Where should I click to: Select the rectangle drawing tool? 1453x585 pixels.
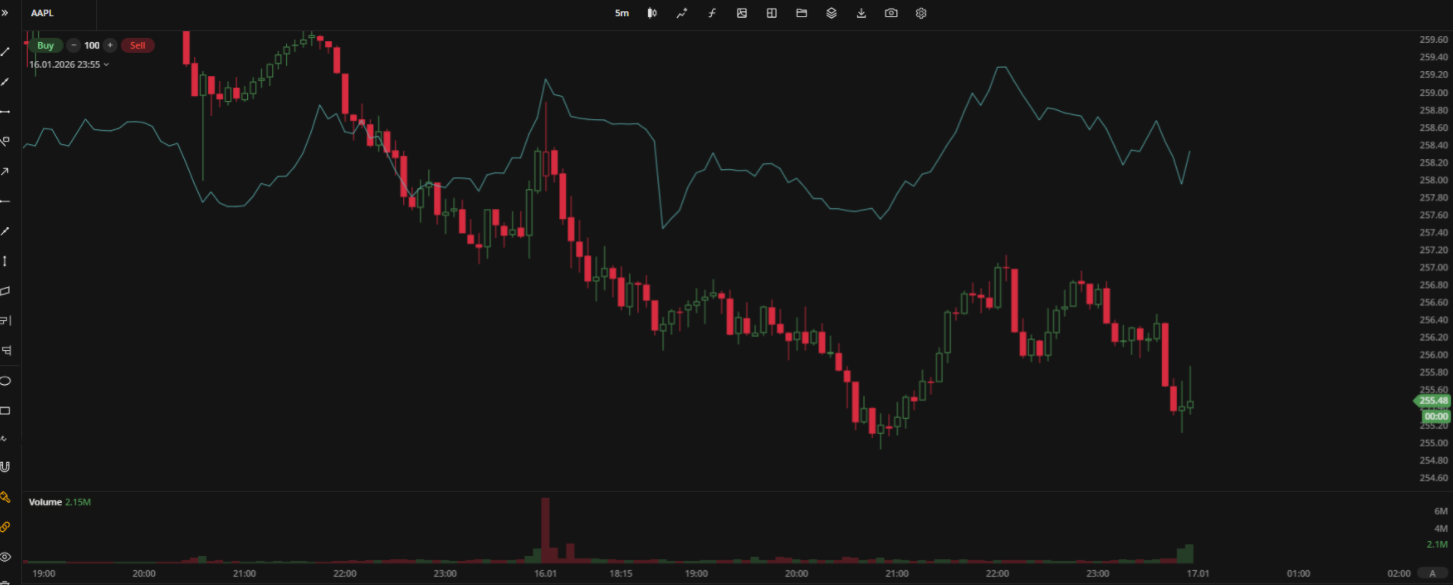tap(5, 411)
